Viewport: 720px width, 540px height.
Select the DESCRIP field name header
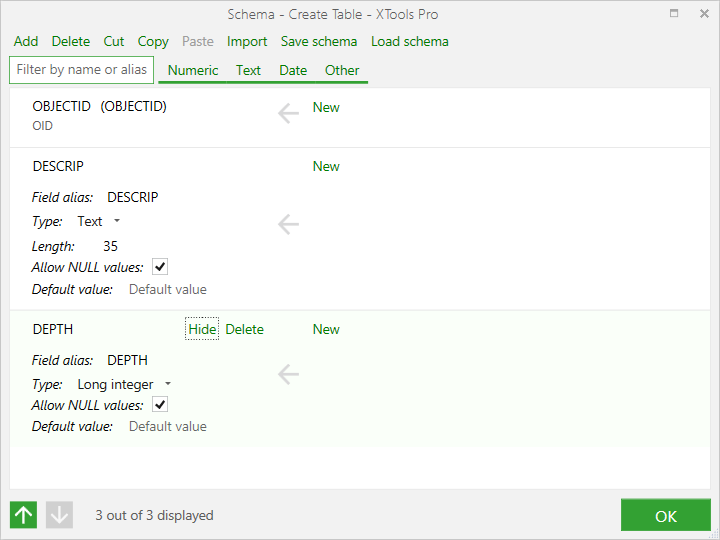(x=58, y=166)
